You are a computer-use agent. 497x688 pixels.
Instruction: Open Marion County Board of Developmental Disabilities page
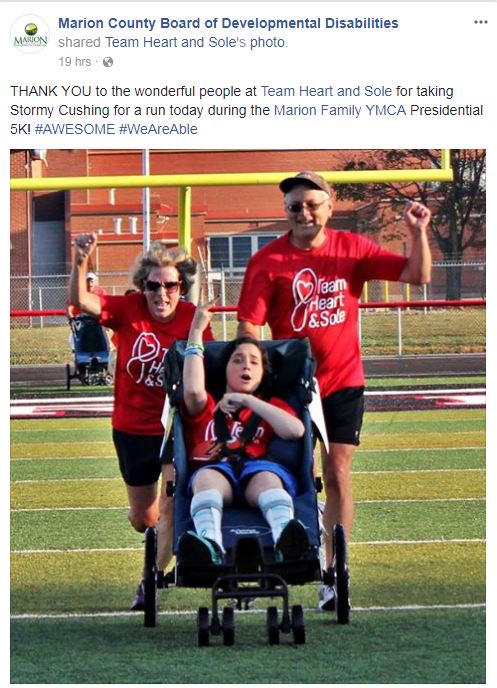(x=228, y=23)
